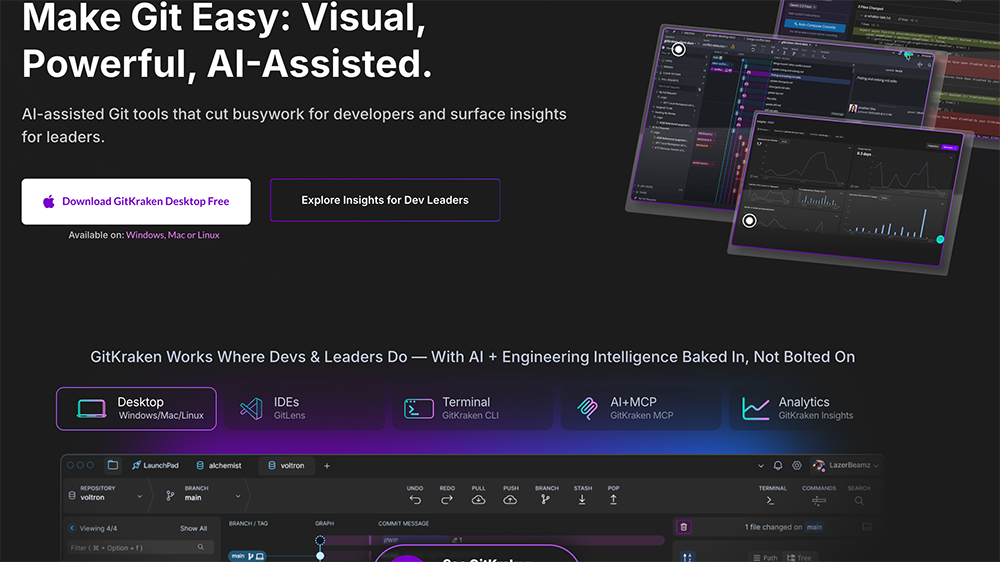Click the GRAPH column header

(324, 524)
